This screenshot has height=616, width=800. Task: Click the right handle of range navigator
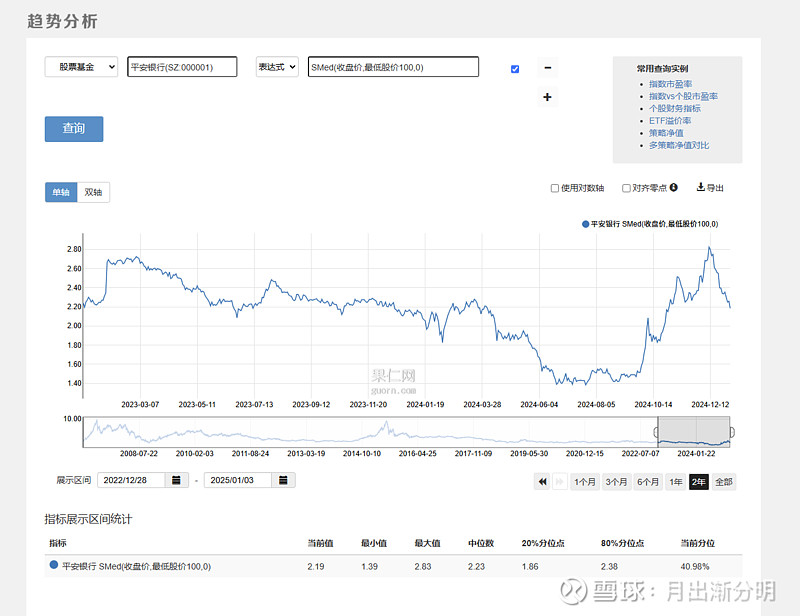[732, 432]
